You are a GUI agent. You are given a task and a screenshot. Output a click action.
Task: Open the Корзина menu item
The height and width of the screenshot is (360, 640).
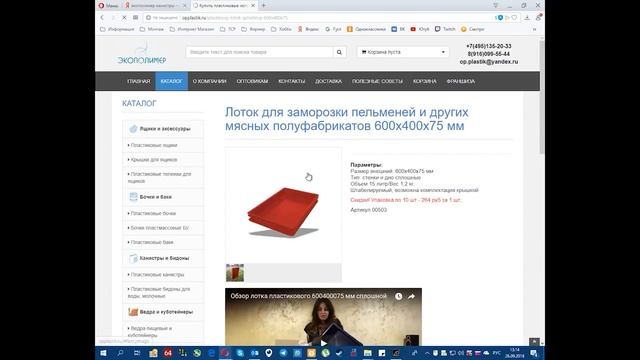pos(424,81)
